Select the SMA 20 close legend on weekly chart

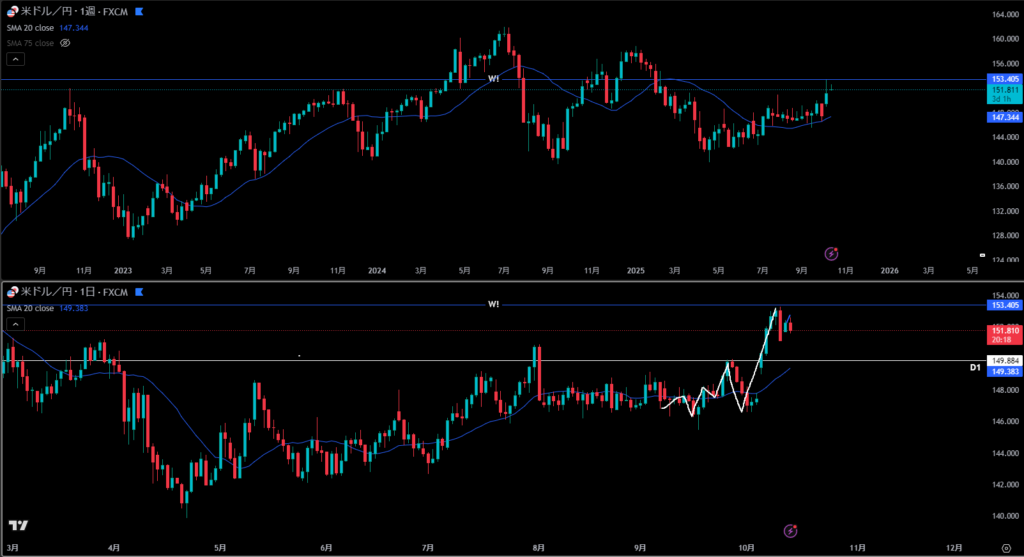[31, 28]
